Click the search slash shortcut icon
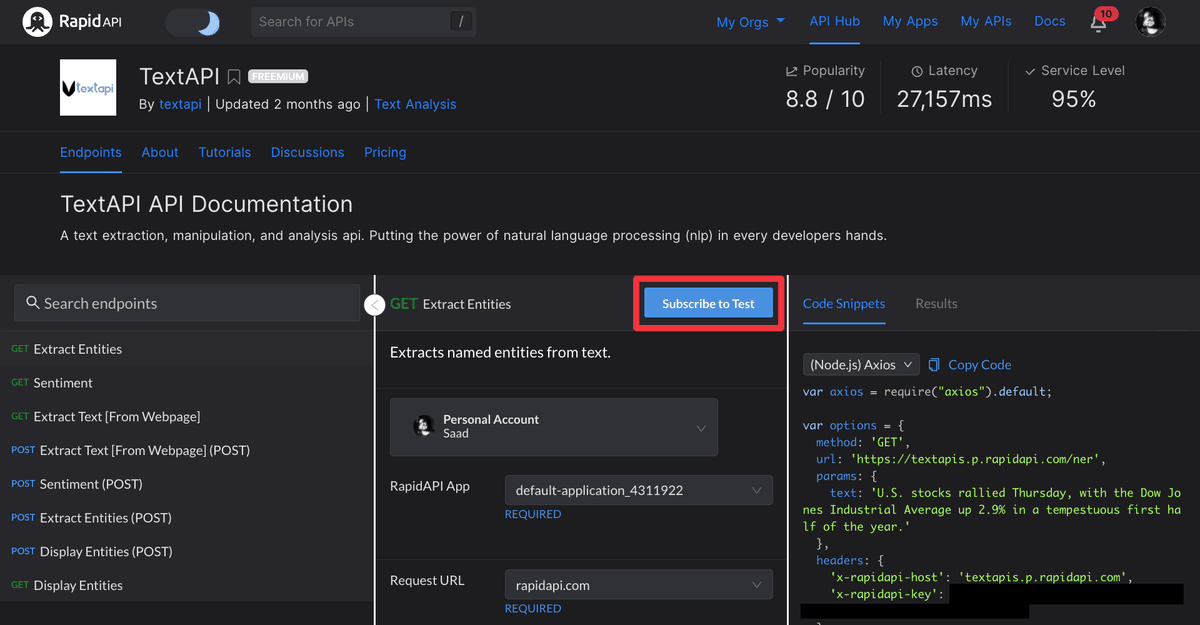 [460, 21]
